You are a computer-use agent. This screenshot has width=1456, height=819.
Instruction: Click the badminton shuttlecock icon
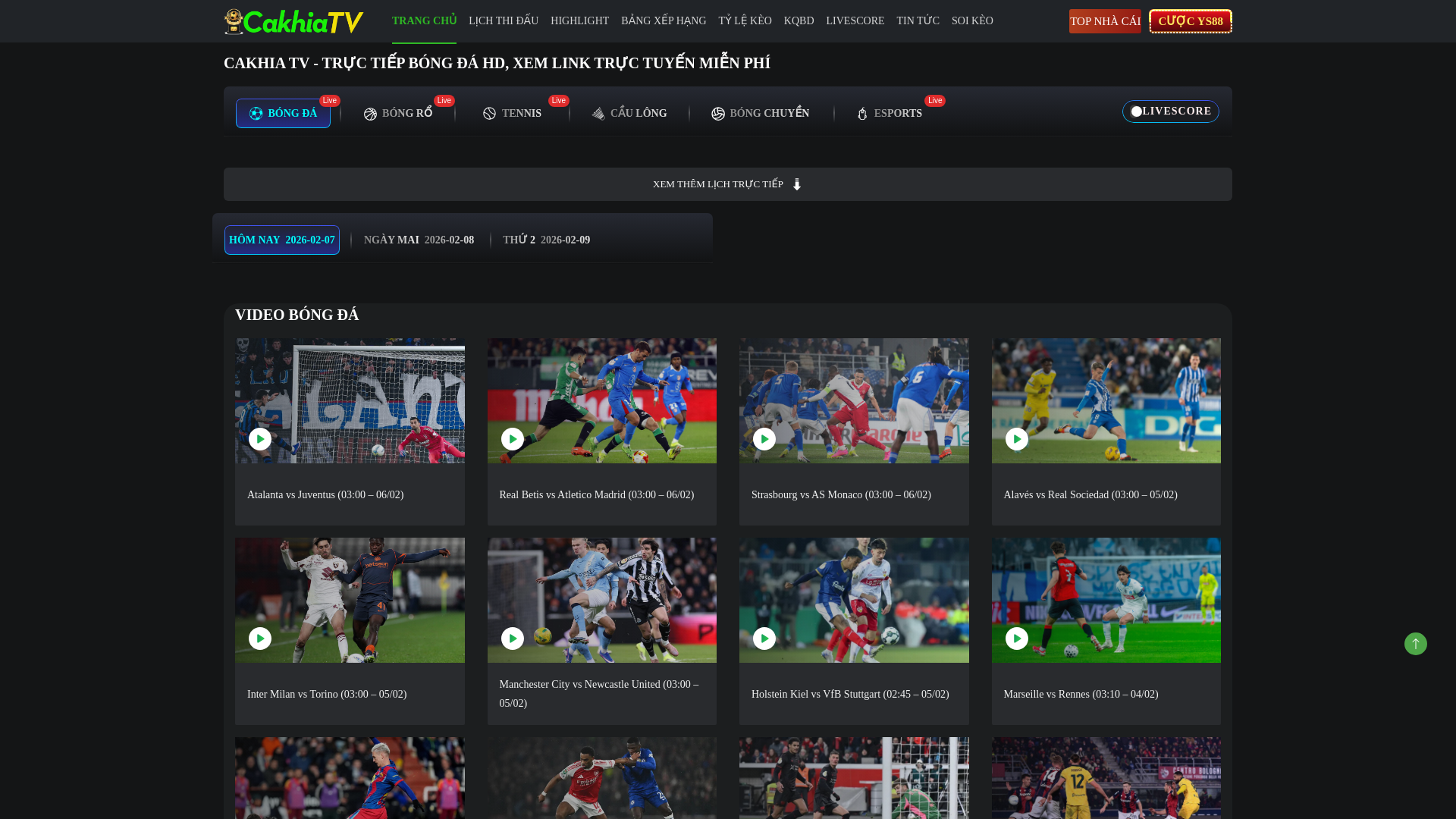(598, 114)
